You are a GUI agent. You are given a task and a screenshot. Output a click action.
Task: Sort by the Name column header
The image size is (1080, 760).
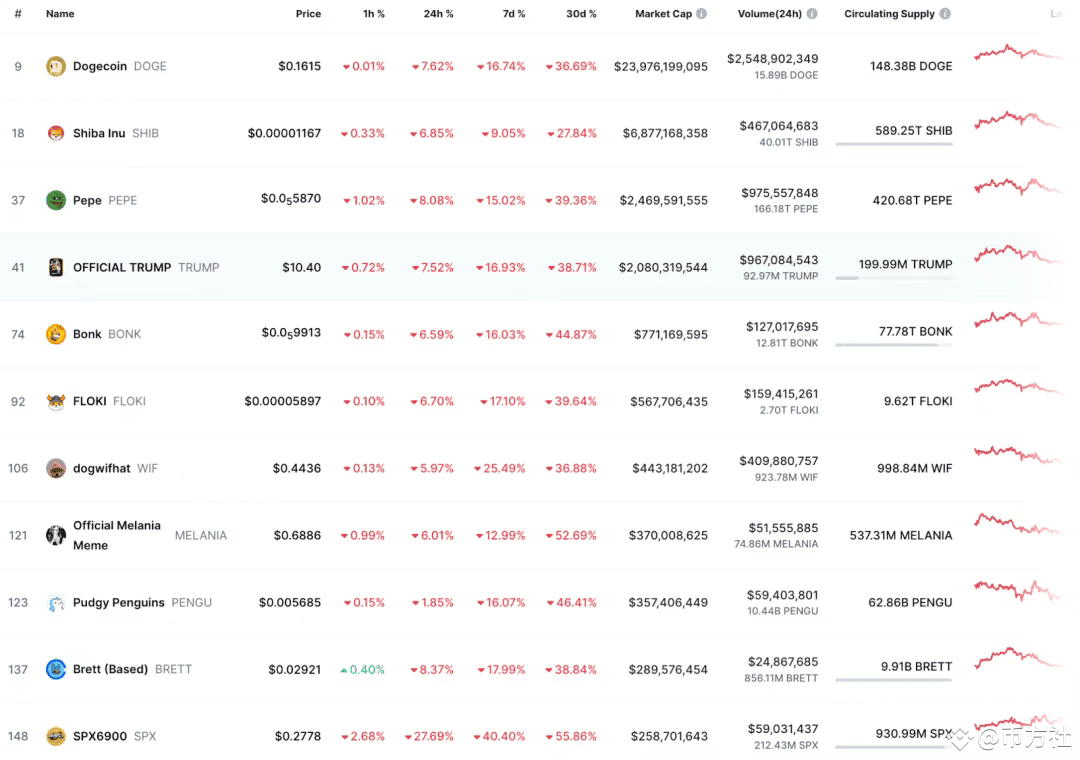pyautogui.click(x=60, y=14)
